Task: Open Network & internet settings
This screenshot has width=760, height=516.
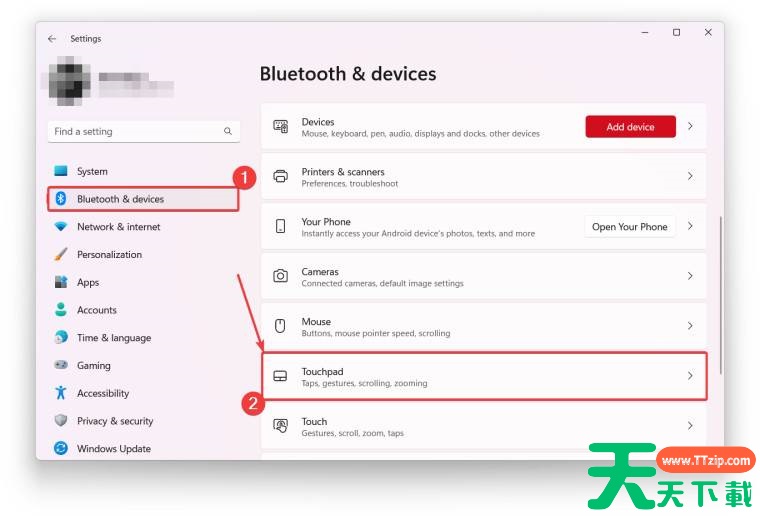Action: 143,226
